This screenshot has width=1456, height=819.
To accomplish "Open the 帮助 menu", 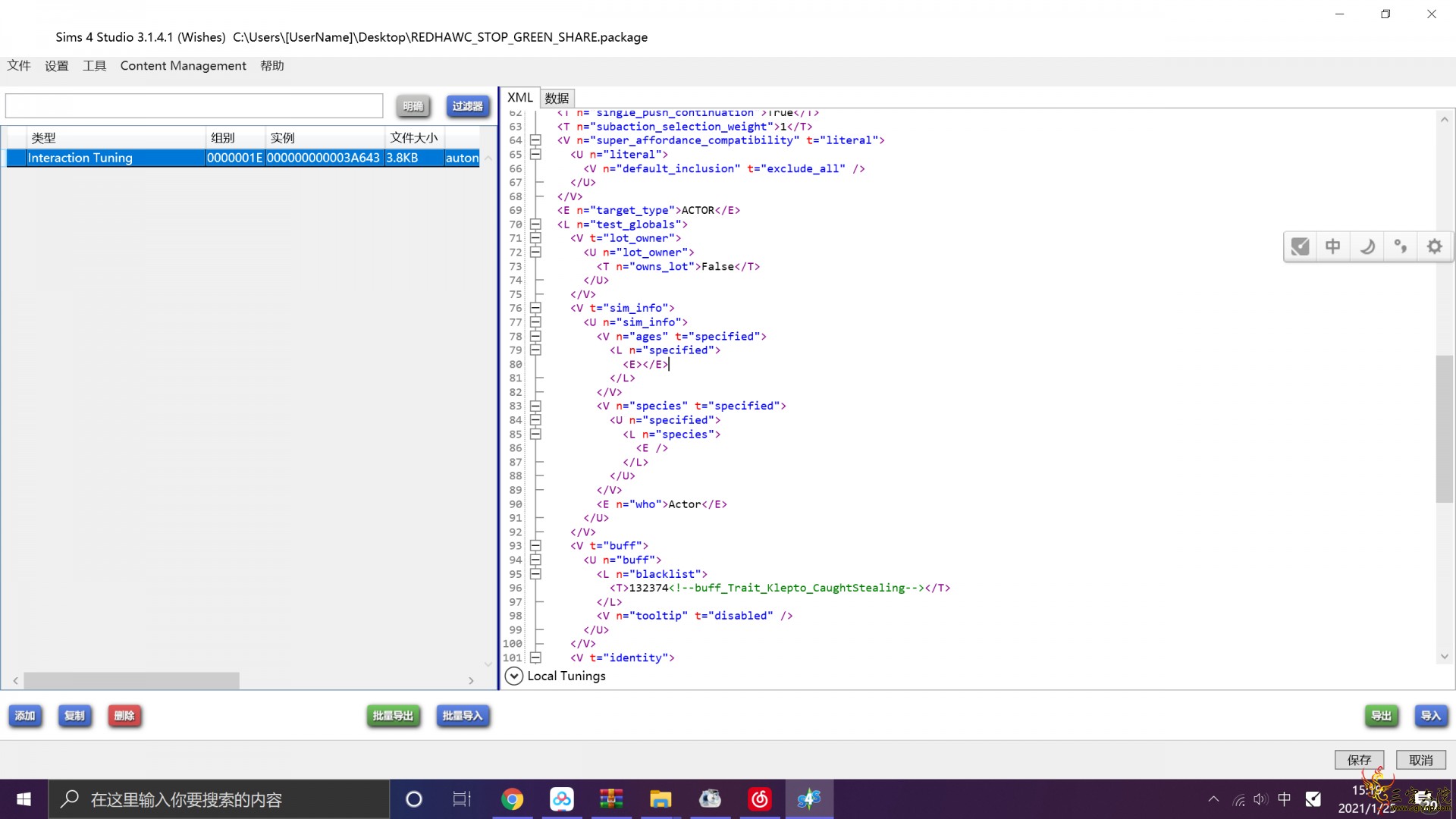I will (272, 66).
